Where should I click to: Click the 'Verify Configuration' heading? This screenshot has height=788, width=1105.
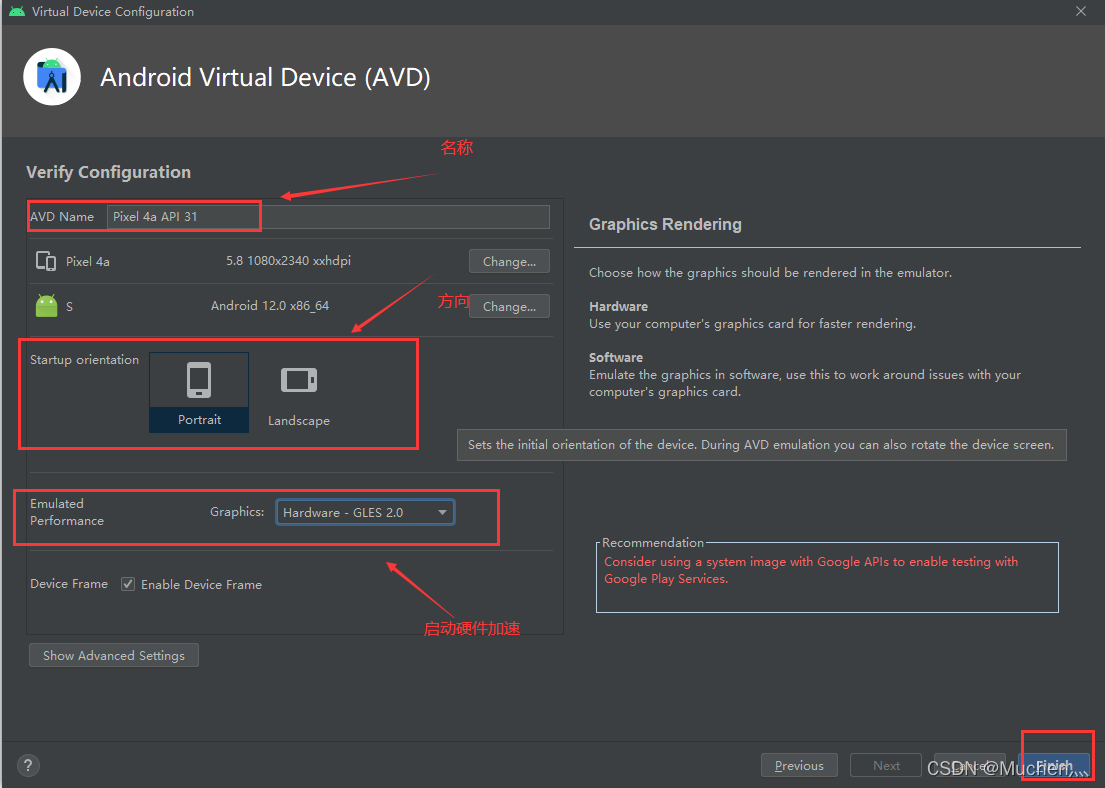[109, 172]
